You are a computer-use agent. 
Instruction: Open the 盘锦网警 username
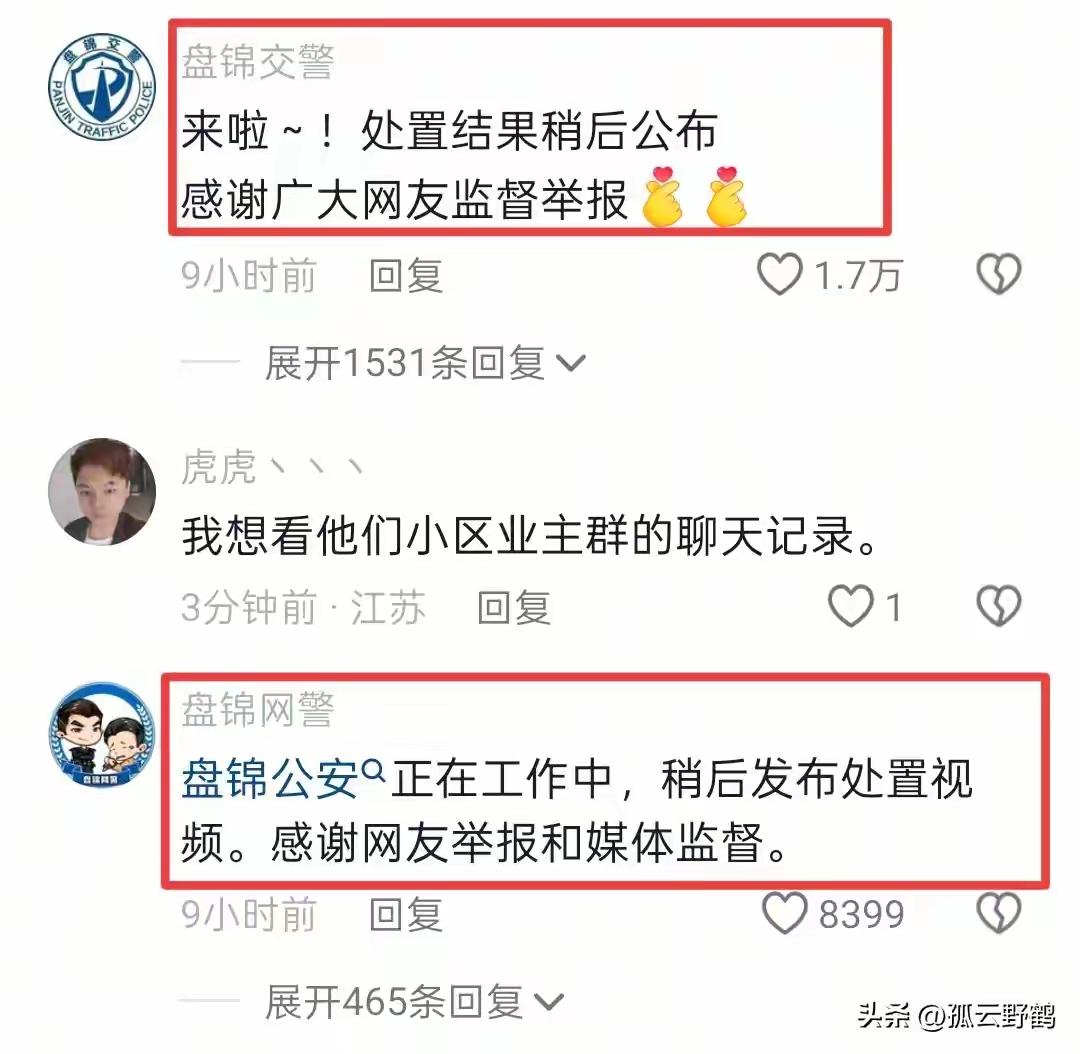pos(258,710)
